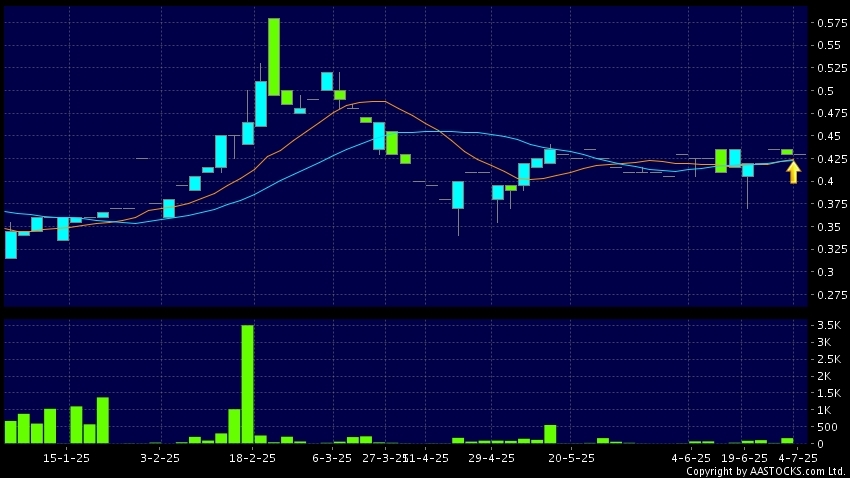The image size is (850, 478).
Task: Select the 1.5K volume axis label
Action: click(x=829, y=393)
